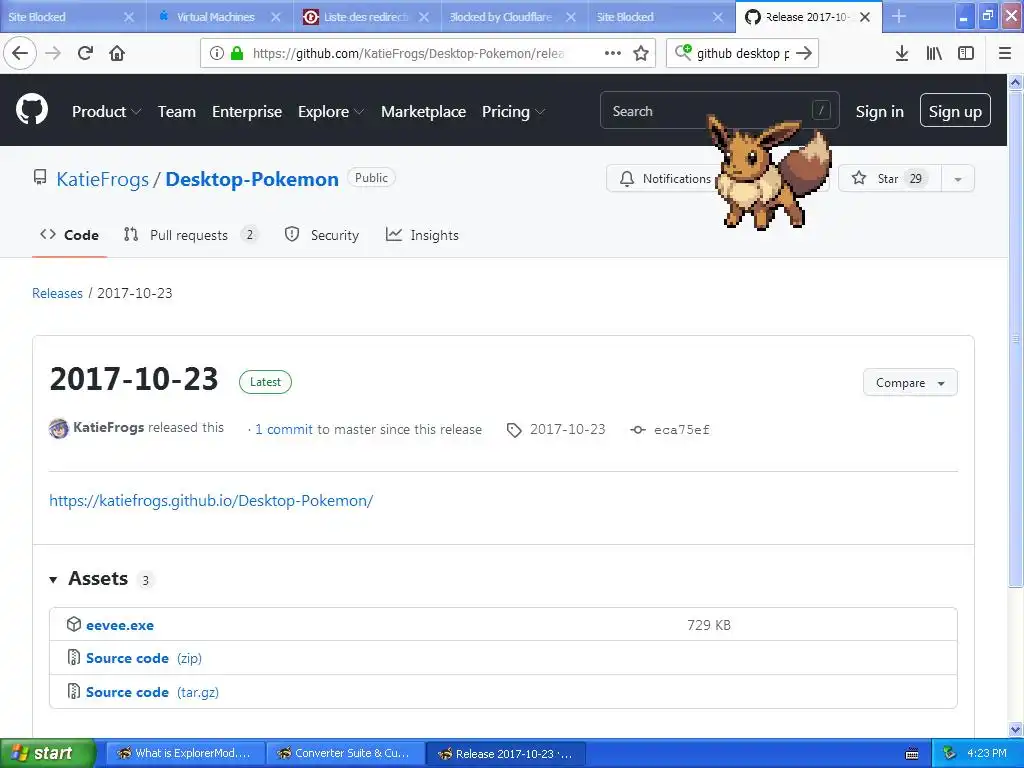
Task: Close the Release 2017-10 tab
Action: (x=865, y=17)
